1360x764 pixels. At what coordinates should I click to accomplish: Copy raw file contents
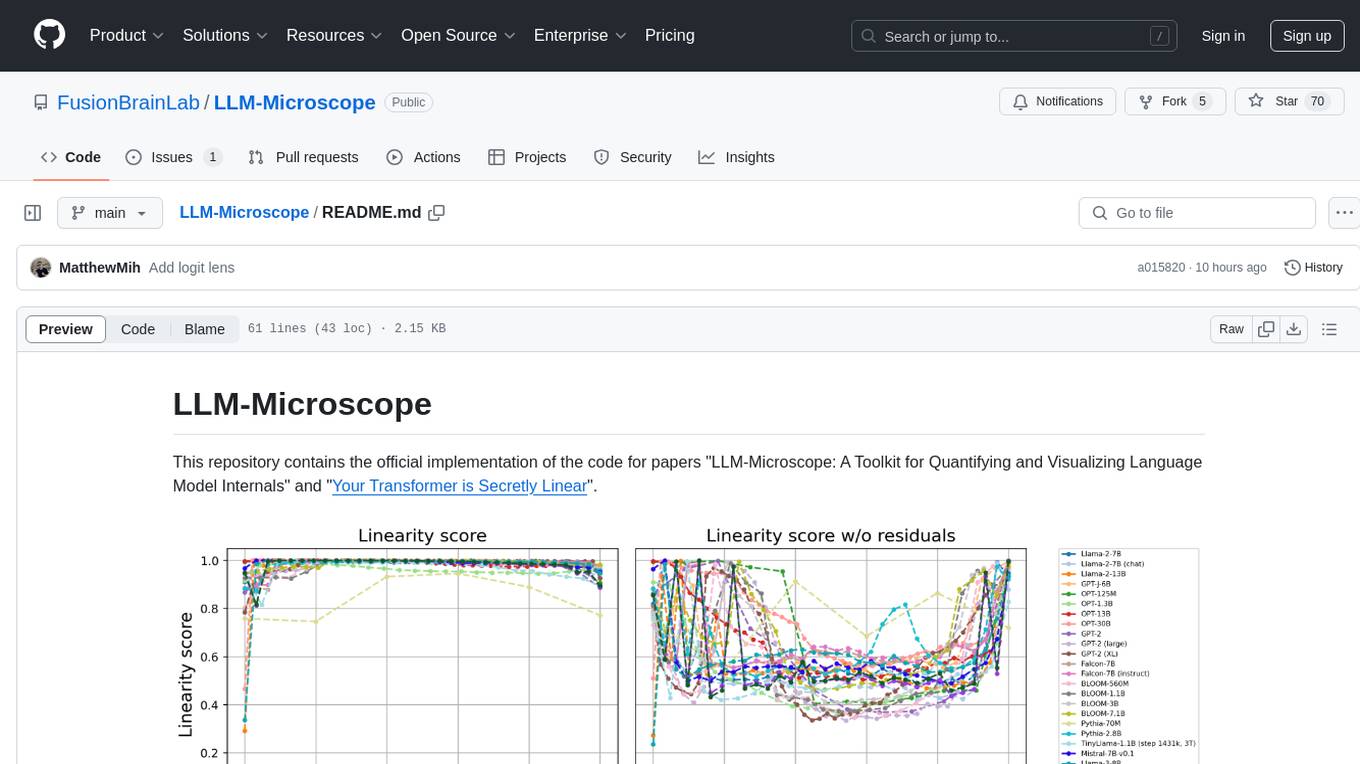1267,329
